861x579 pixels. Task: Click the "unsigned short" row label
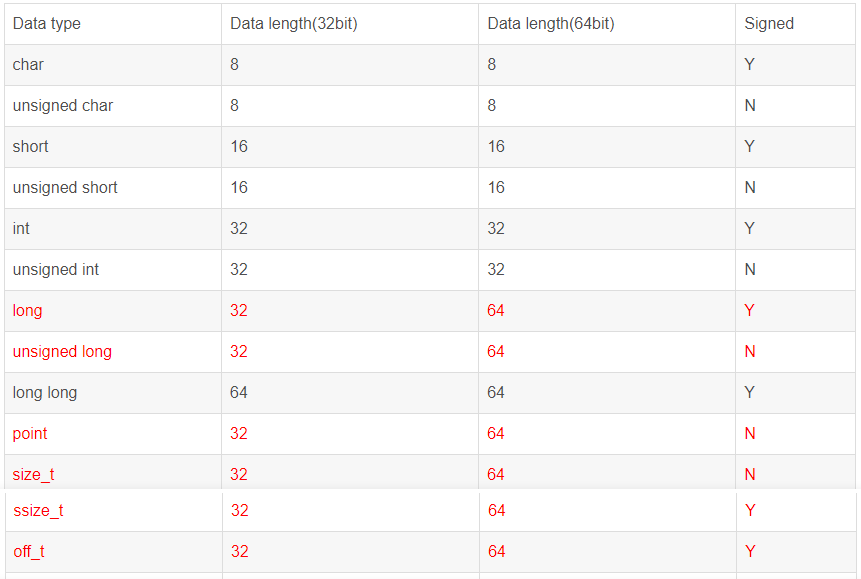tap(65, 188)
